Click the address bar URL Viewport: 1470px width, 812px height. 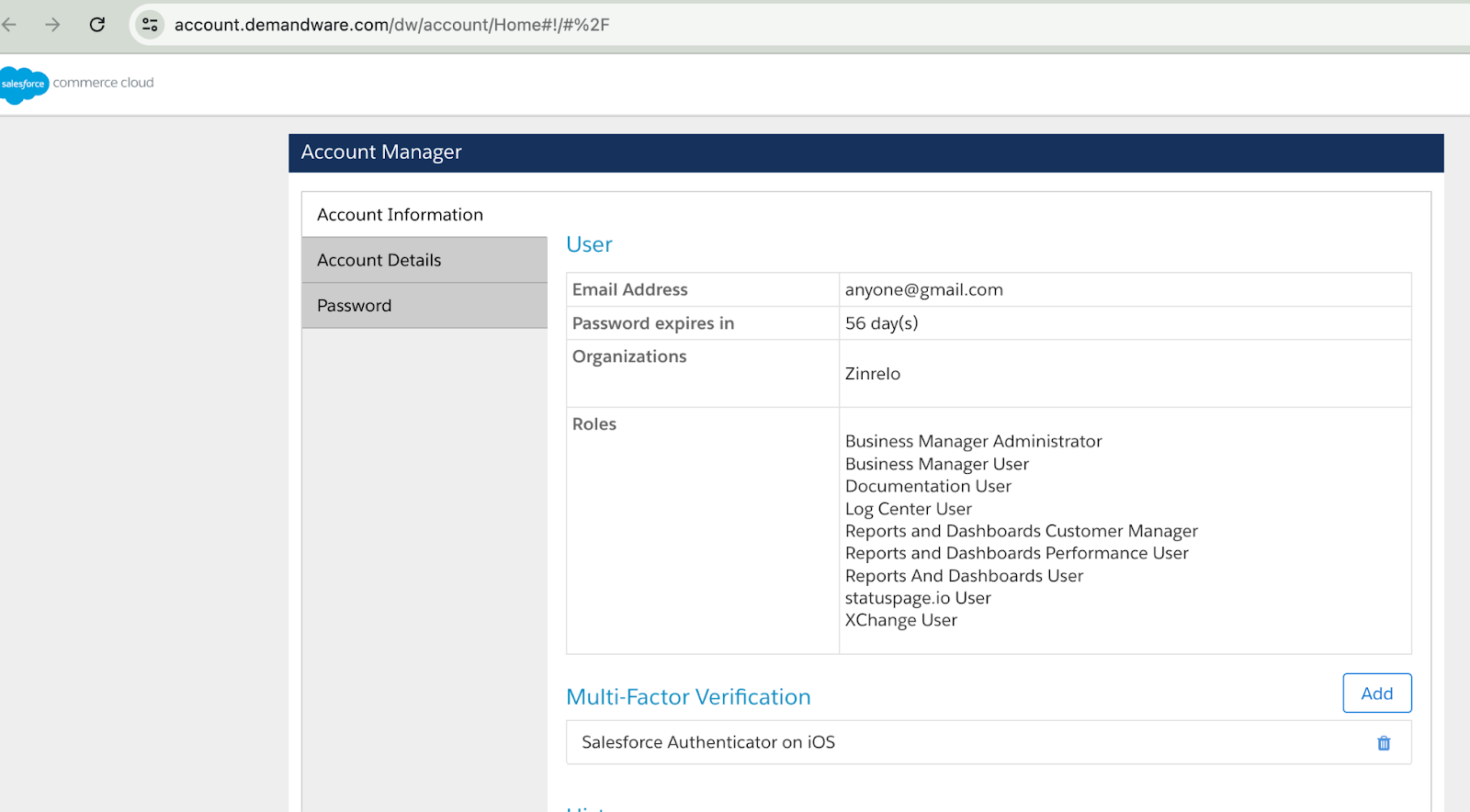(x=391, y=25)
